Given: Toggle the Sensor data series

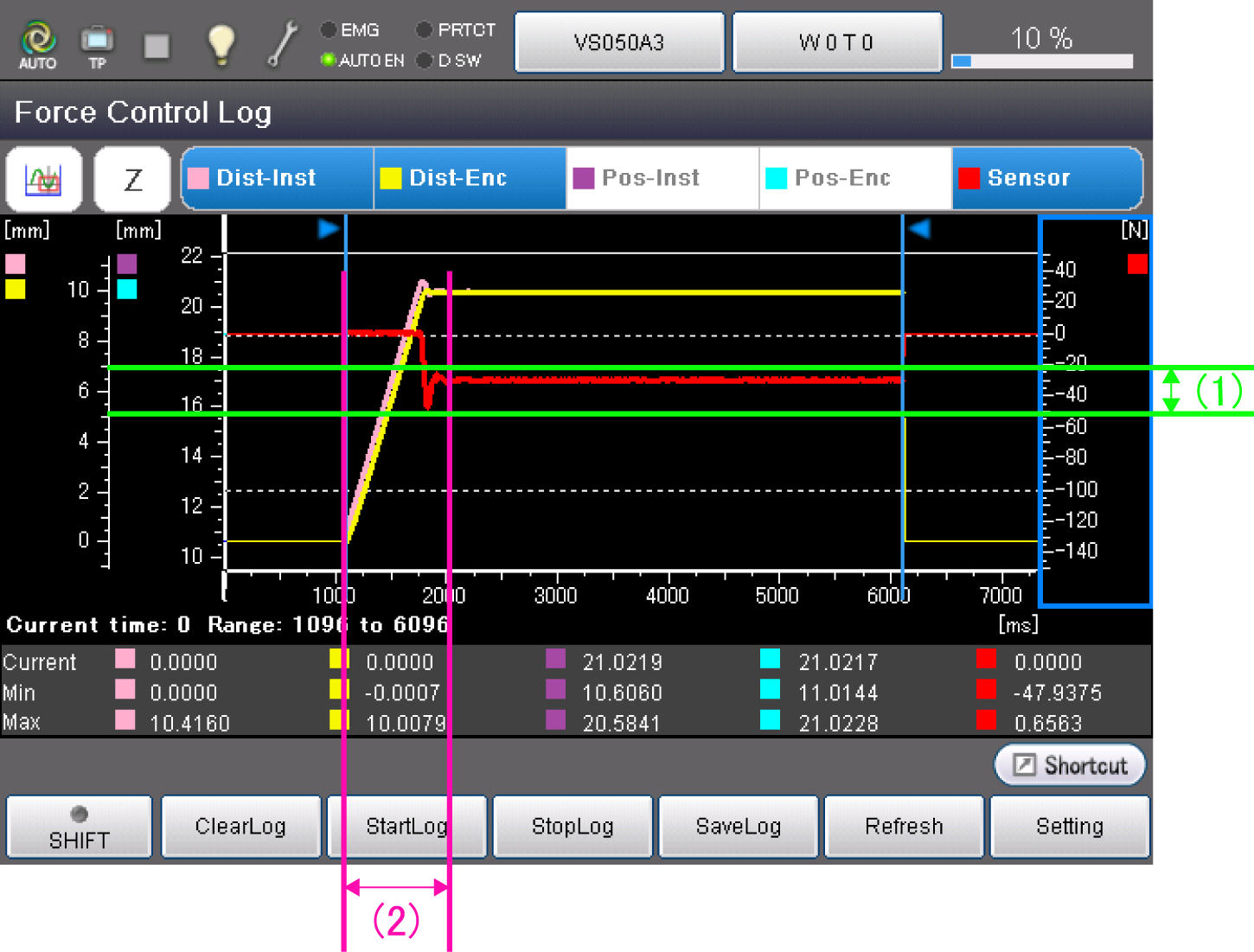Looking at the screenshot, I should click(1046, 178).
